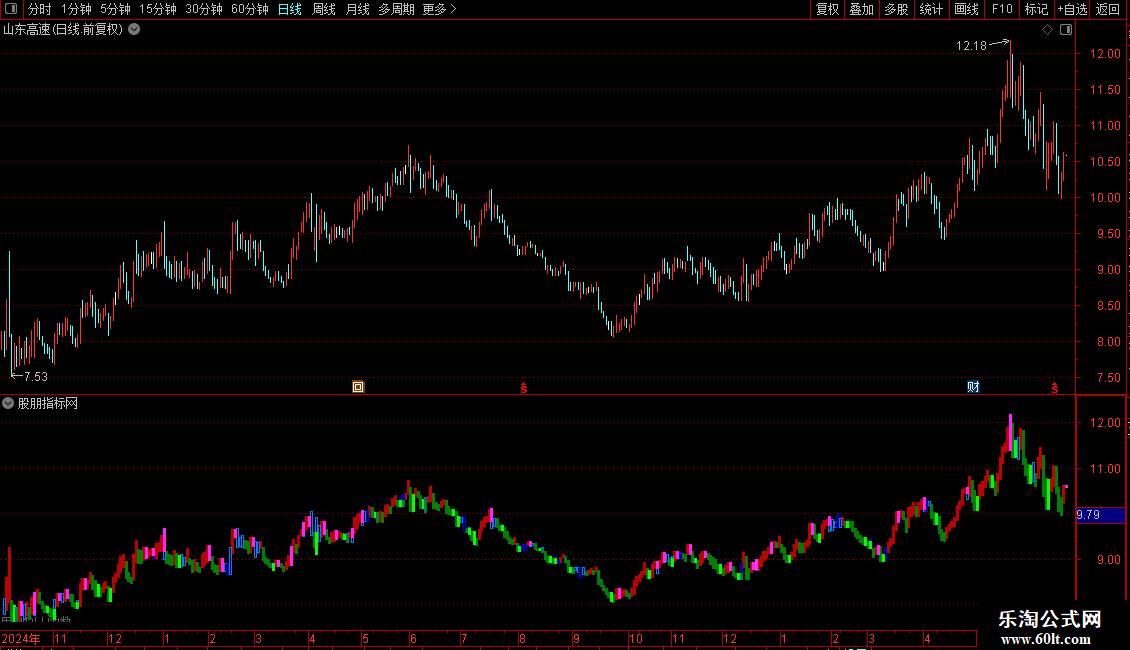
Task: Expand the 更多 periods menu
Action: point(439,9)
